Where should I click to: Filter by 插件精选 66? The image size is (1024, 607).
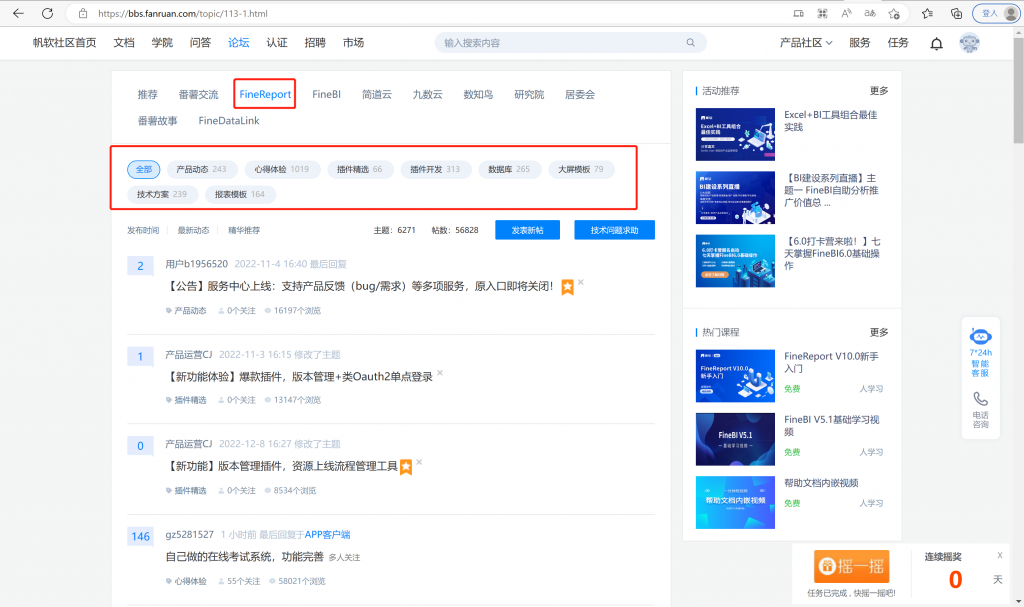pyautogui.click(x=360, y=169)
